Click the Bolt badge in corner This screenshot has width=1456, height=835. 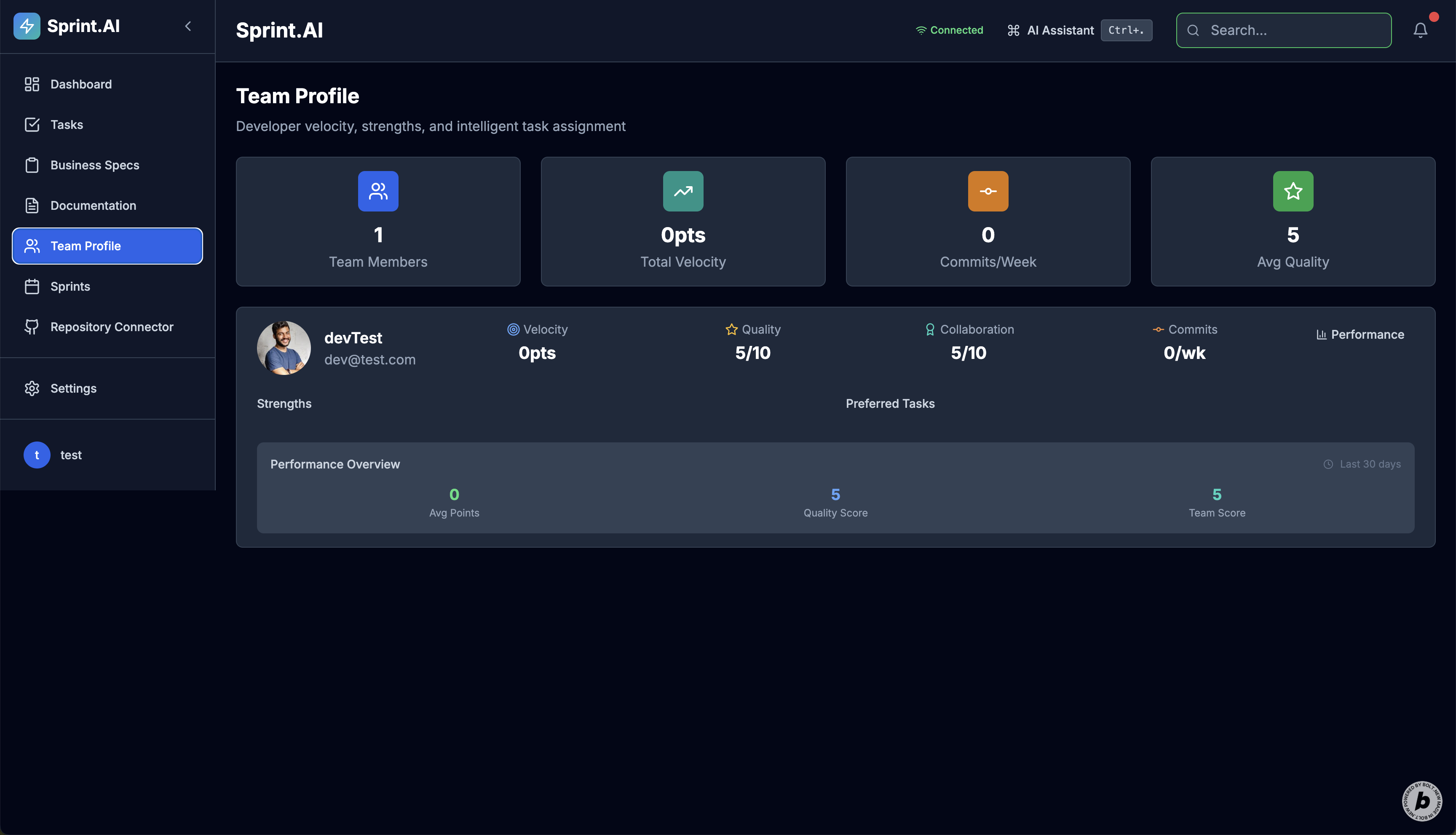(1421, 800)
